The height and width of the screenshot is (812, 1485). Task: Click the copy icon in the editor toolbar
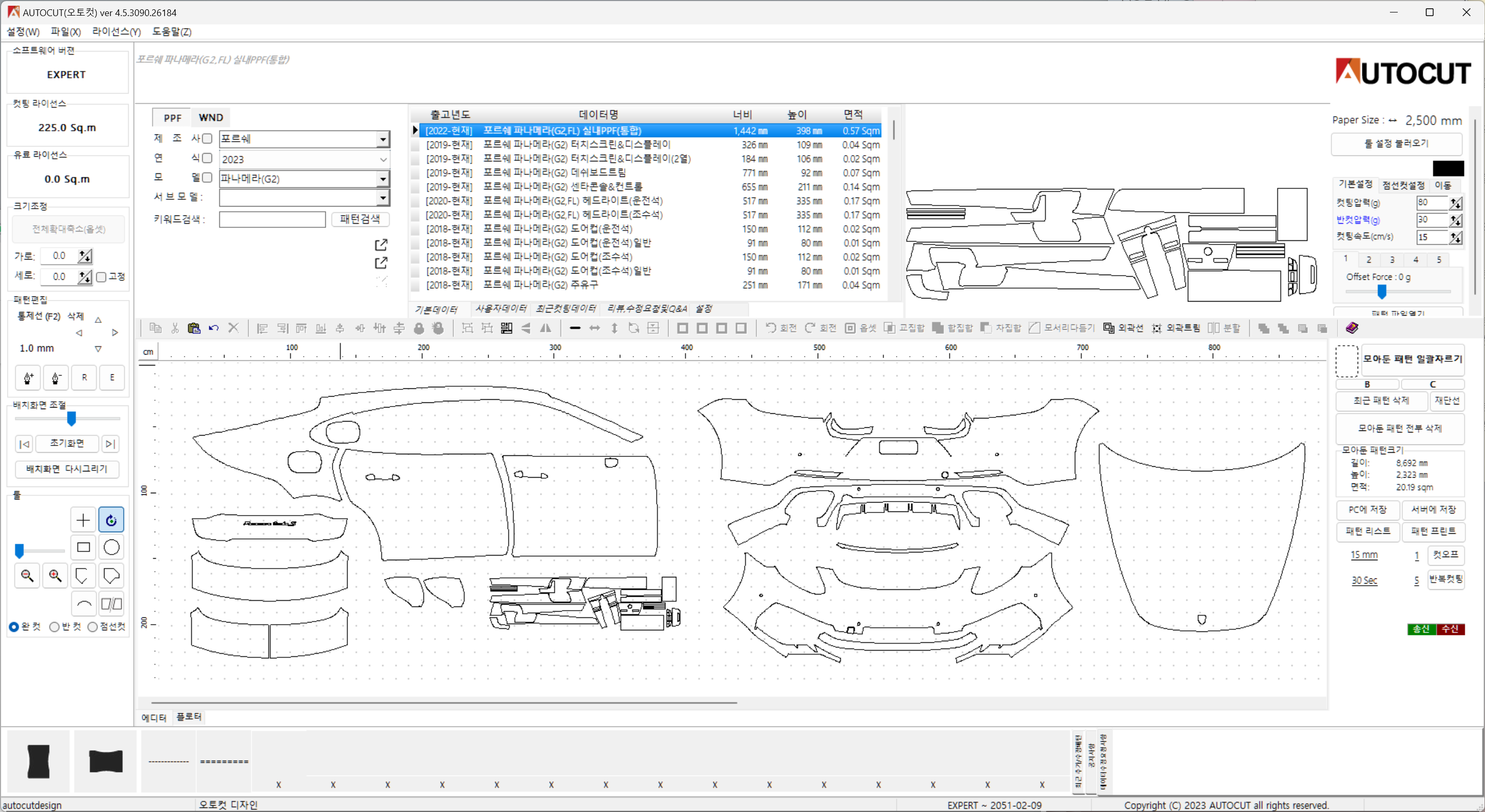click(155, 328)
